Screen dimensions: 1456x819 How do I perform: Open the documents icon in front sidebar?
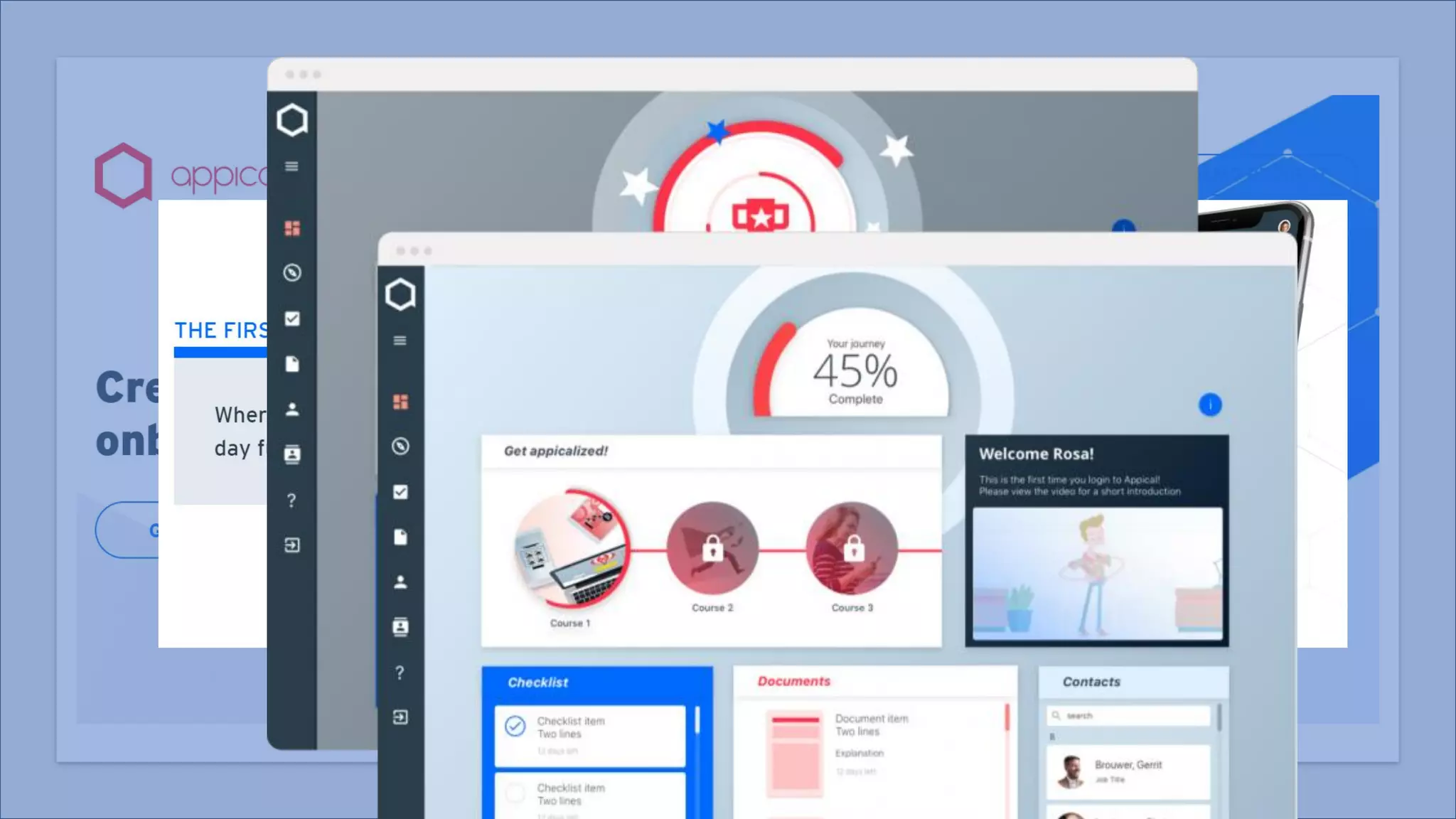[400, 537]
